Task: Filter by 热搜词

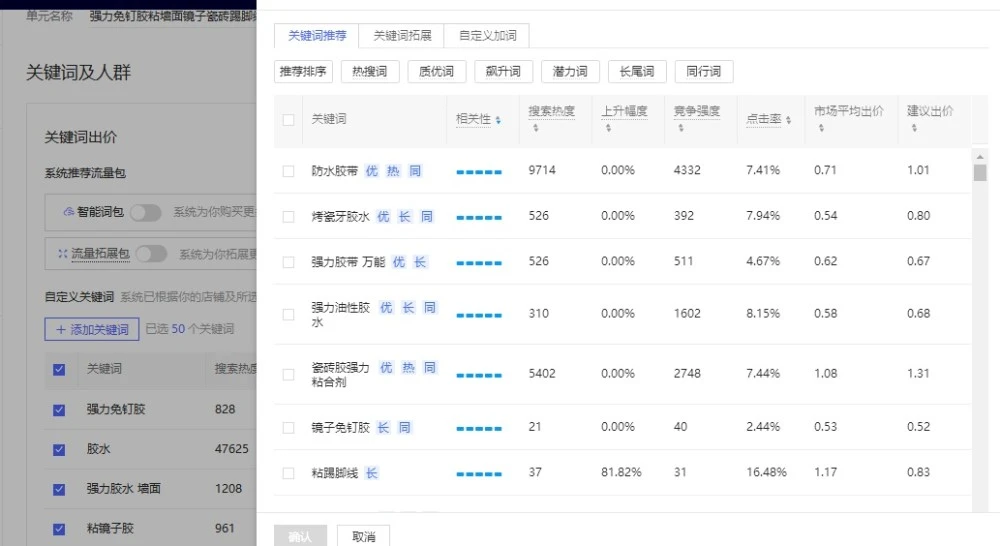Action: tap(370, 71)
